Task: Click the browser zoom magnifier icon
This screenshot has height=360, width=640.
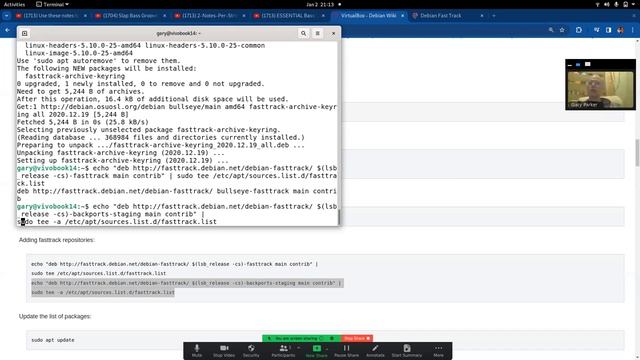Action: pyautogui.click(x=551, y=30)
